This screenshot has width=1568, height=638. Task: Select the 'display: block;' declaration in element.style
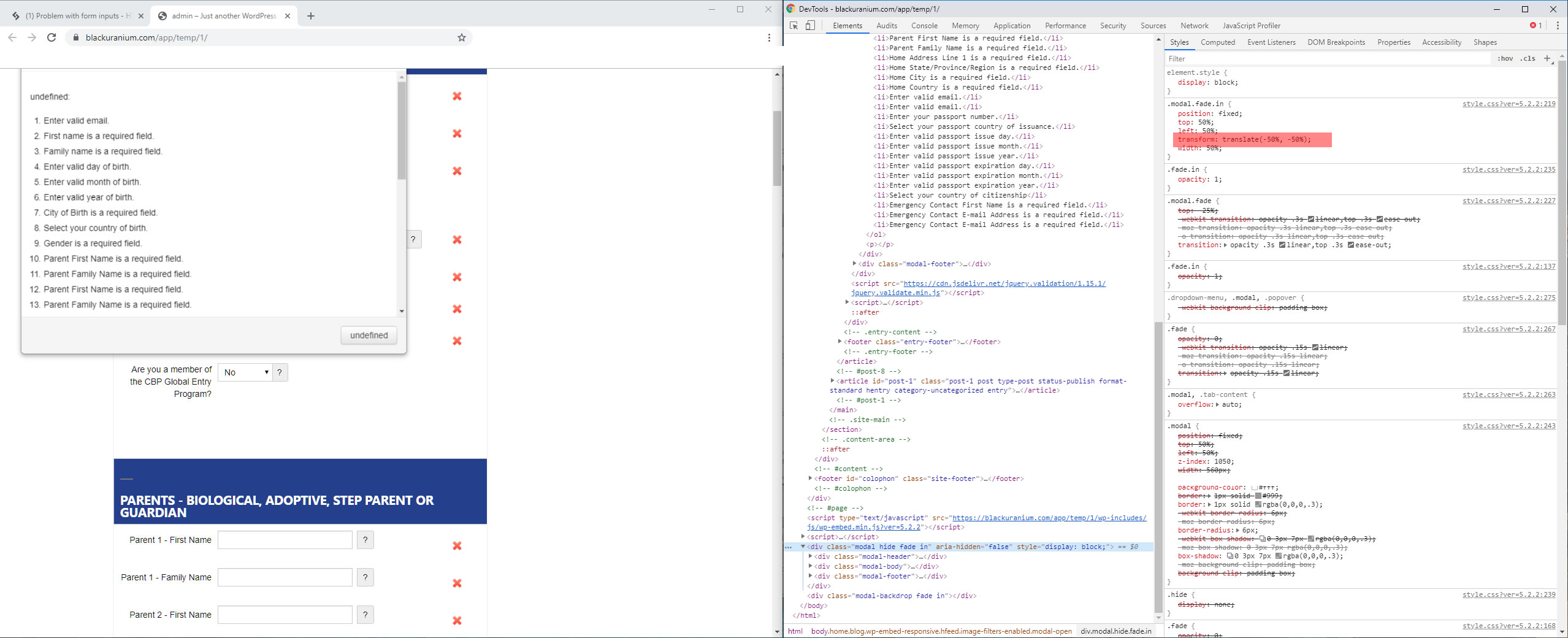1207,82
